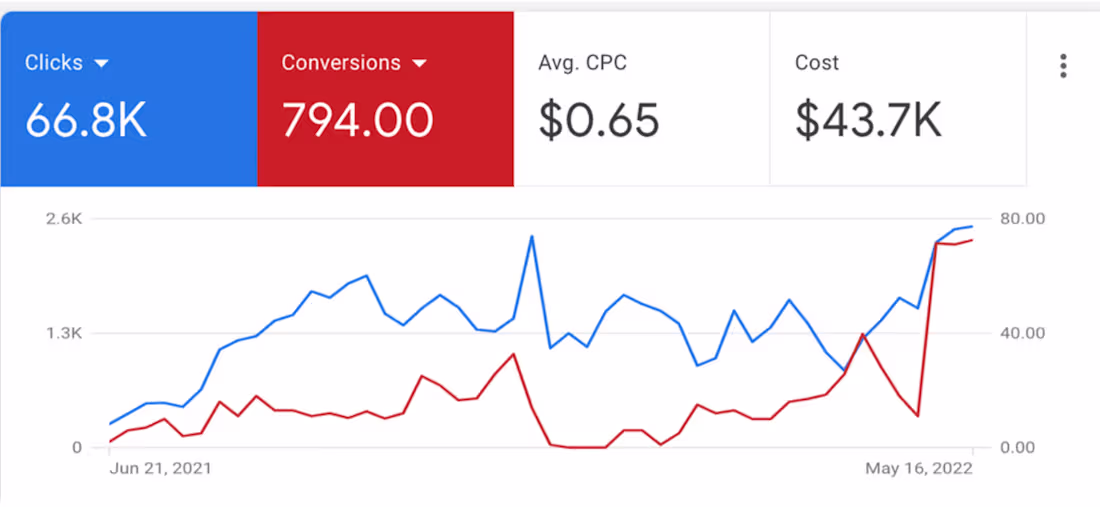Select the Cost metric card

click(x=899, y=99)
